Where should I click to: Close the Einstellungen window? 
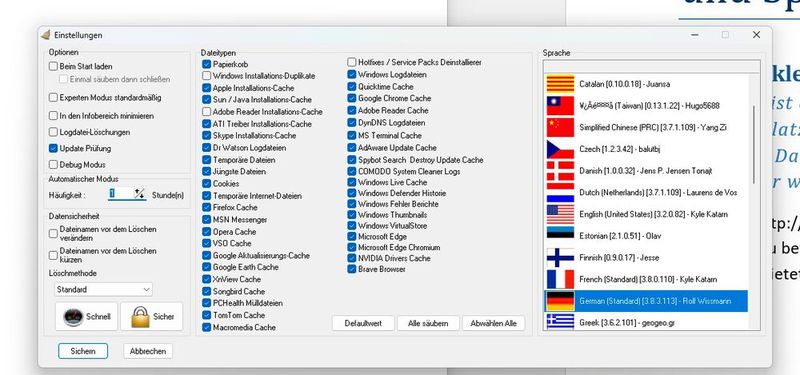756,35
